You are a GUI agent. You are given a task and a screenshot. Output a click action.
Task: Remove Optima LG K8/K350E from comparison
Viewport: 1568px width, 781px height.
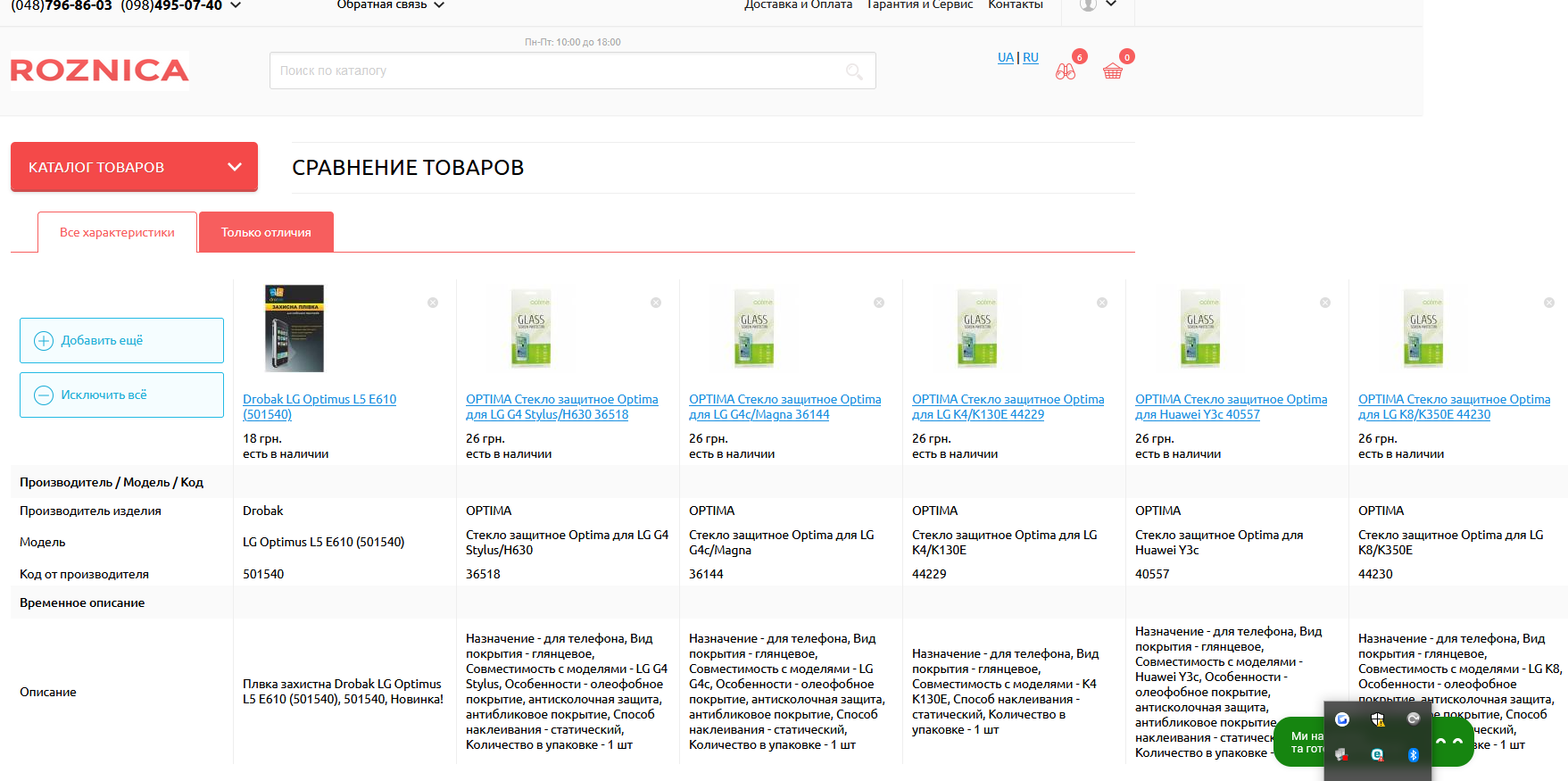(x=1549, y=303)
